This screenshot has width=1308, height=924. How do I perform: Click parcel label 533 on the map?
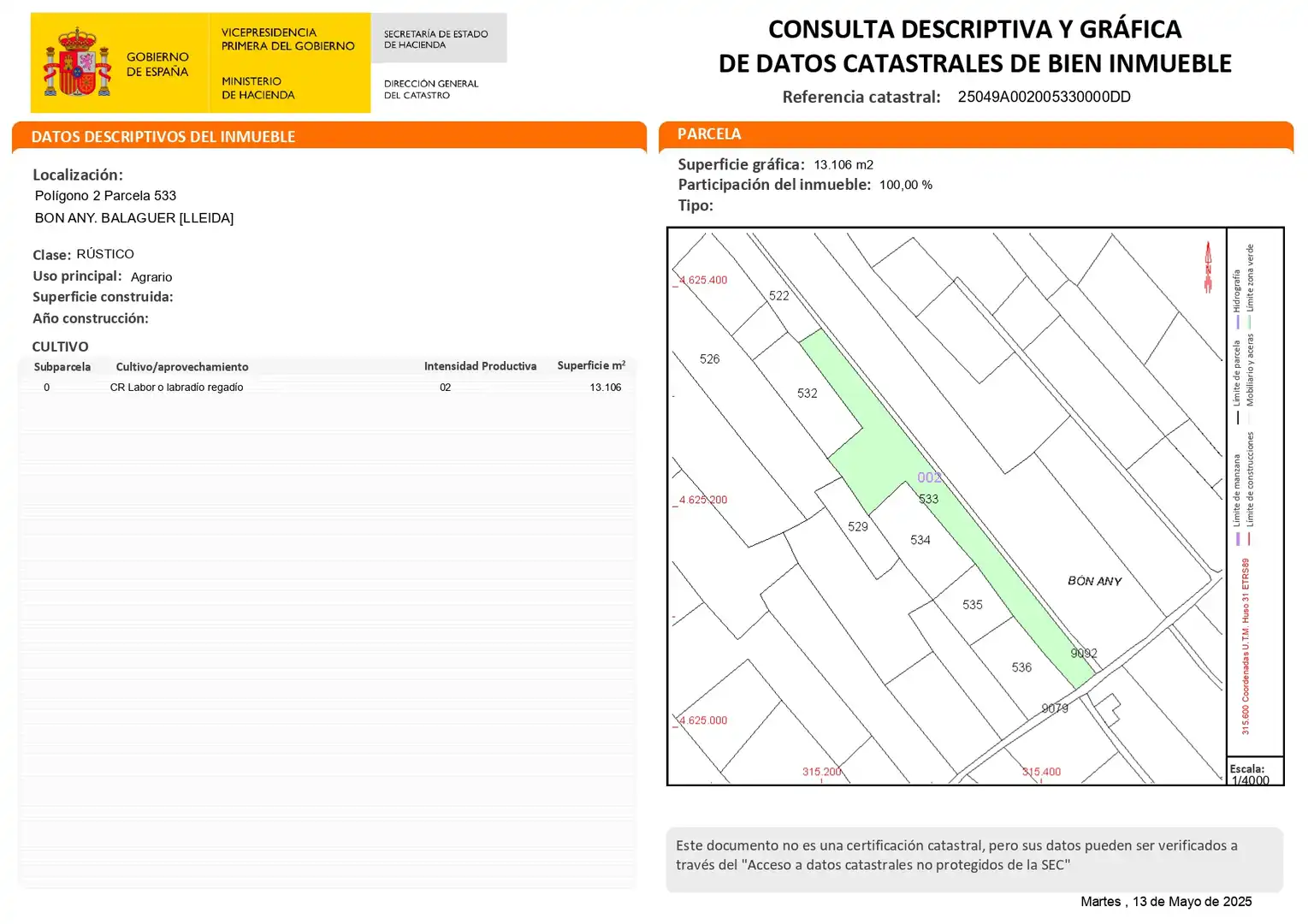[x=928, y=499]
